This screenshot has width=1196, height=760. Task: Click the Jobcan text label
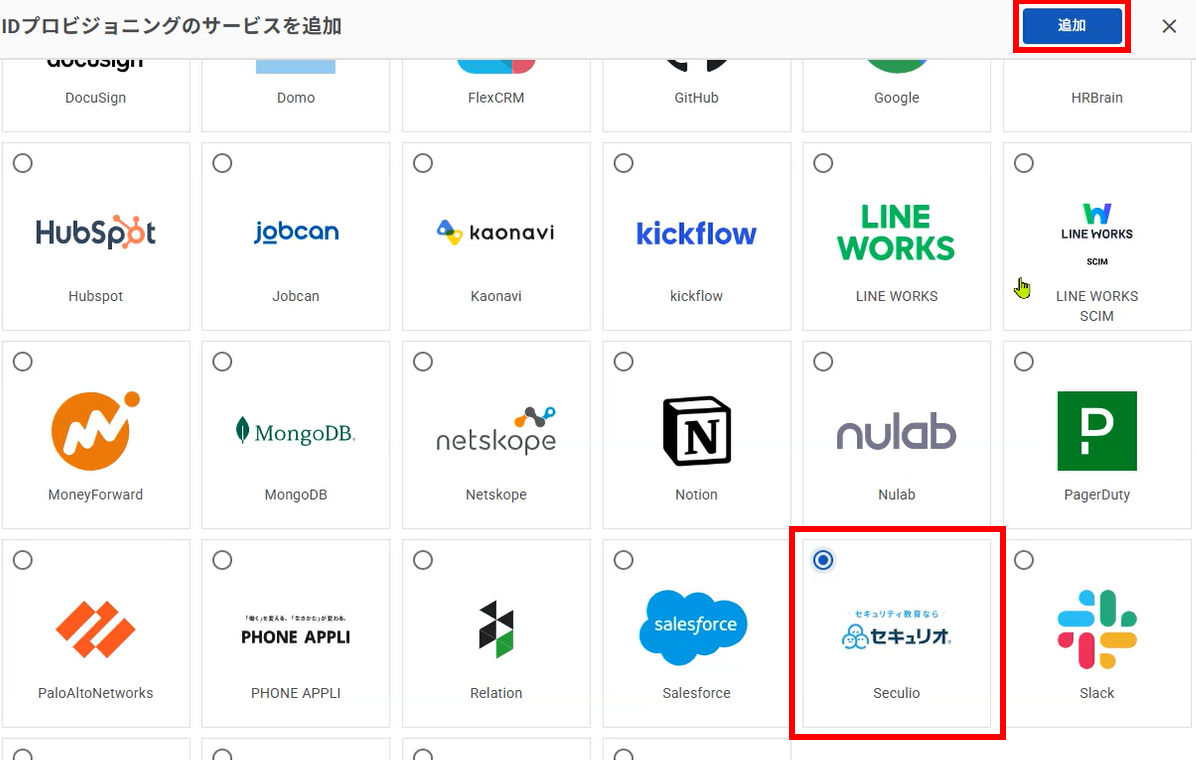point(296,296)
